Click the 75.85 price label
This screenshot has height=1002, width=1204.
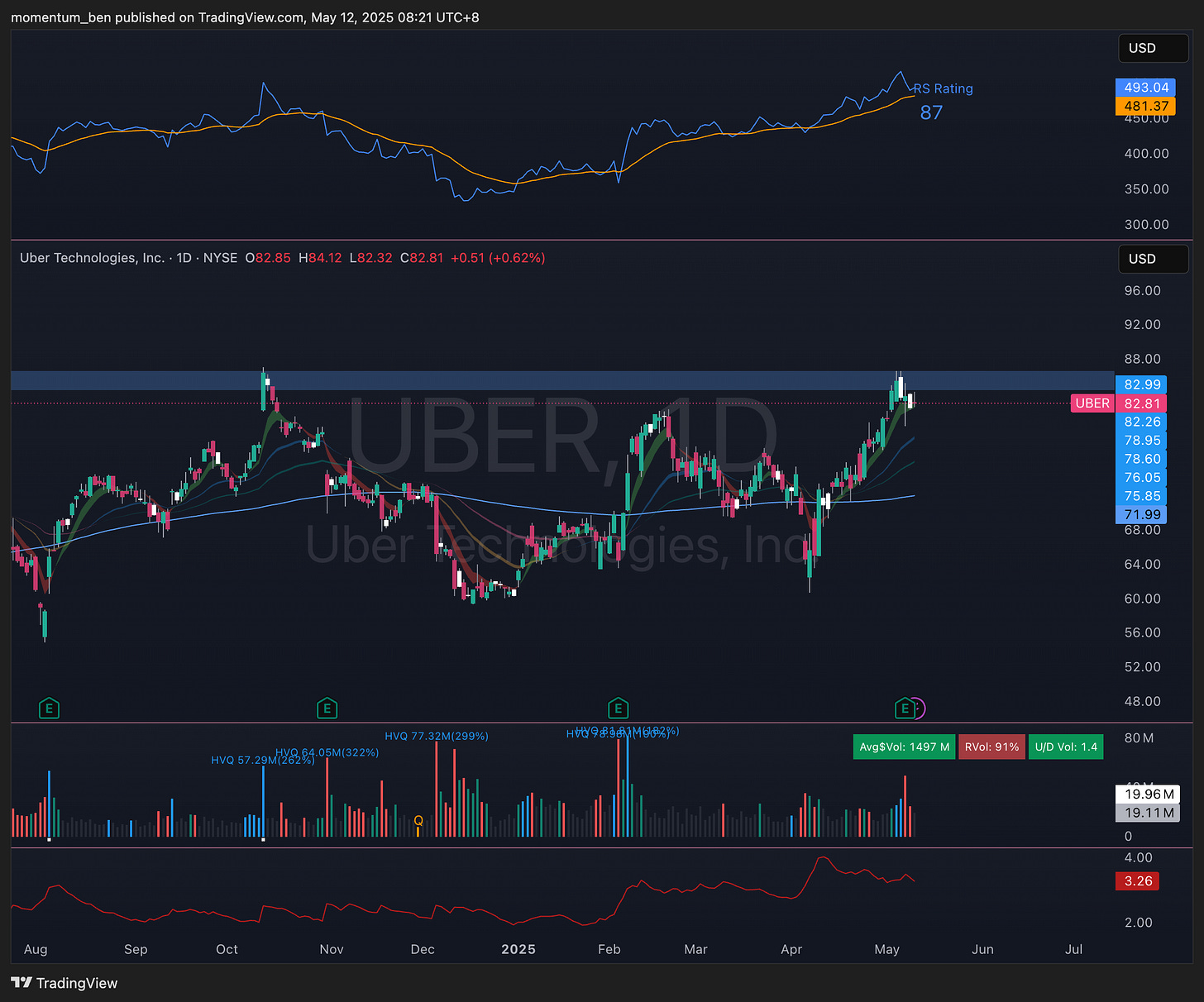tap(1142, 496)
